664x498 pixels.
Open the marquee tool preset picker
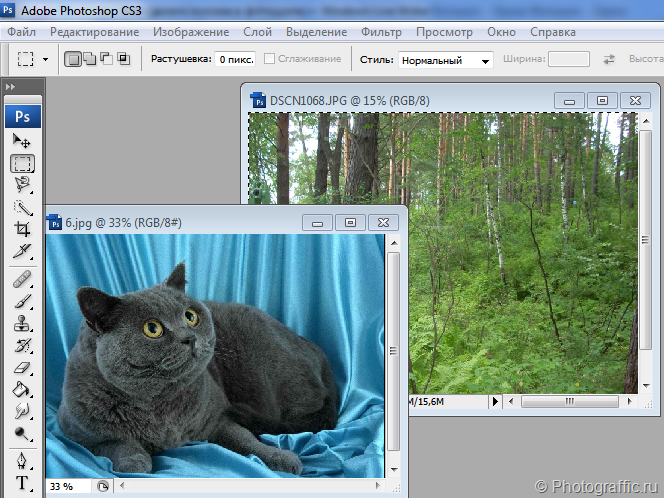[x=45, y=59]
